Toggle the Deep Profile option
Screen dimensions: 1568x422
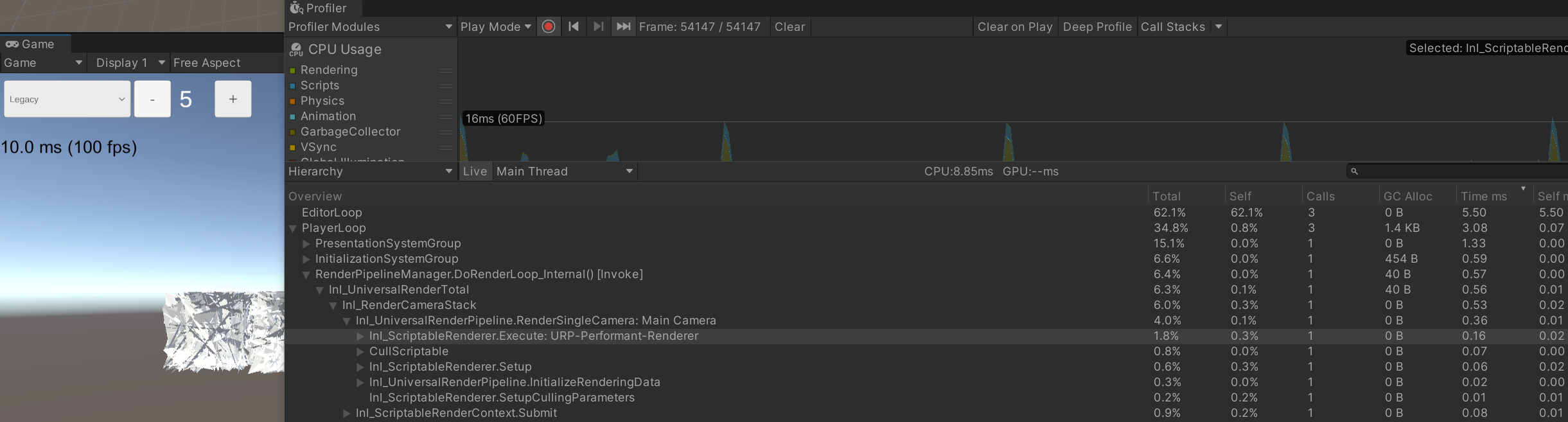pos(1097,27)
